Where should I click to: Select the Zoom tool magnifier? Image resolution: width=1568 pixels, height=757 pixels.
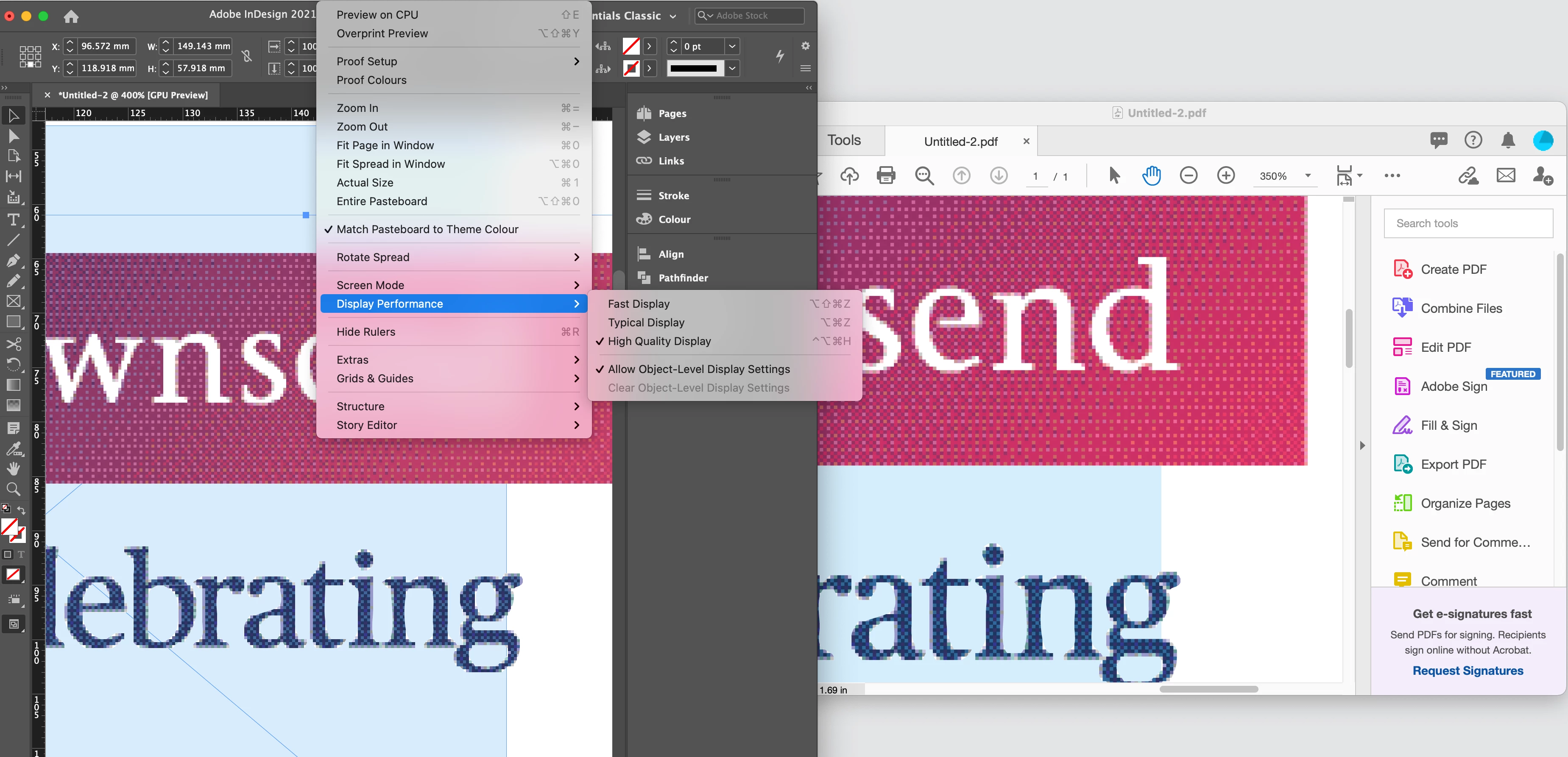(14, 489)
